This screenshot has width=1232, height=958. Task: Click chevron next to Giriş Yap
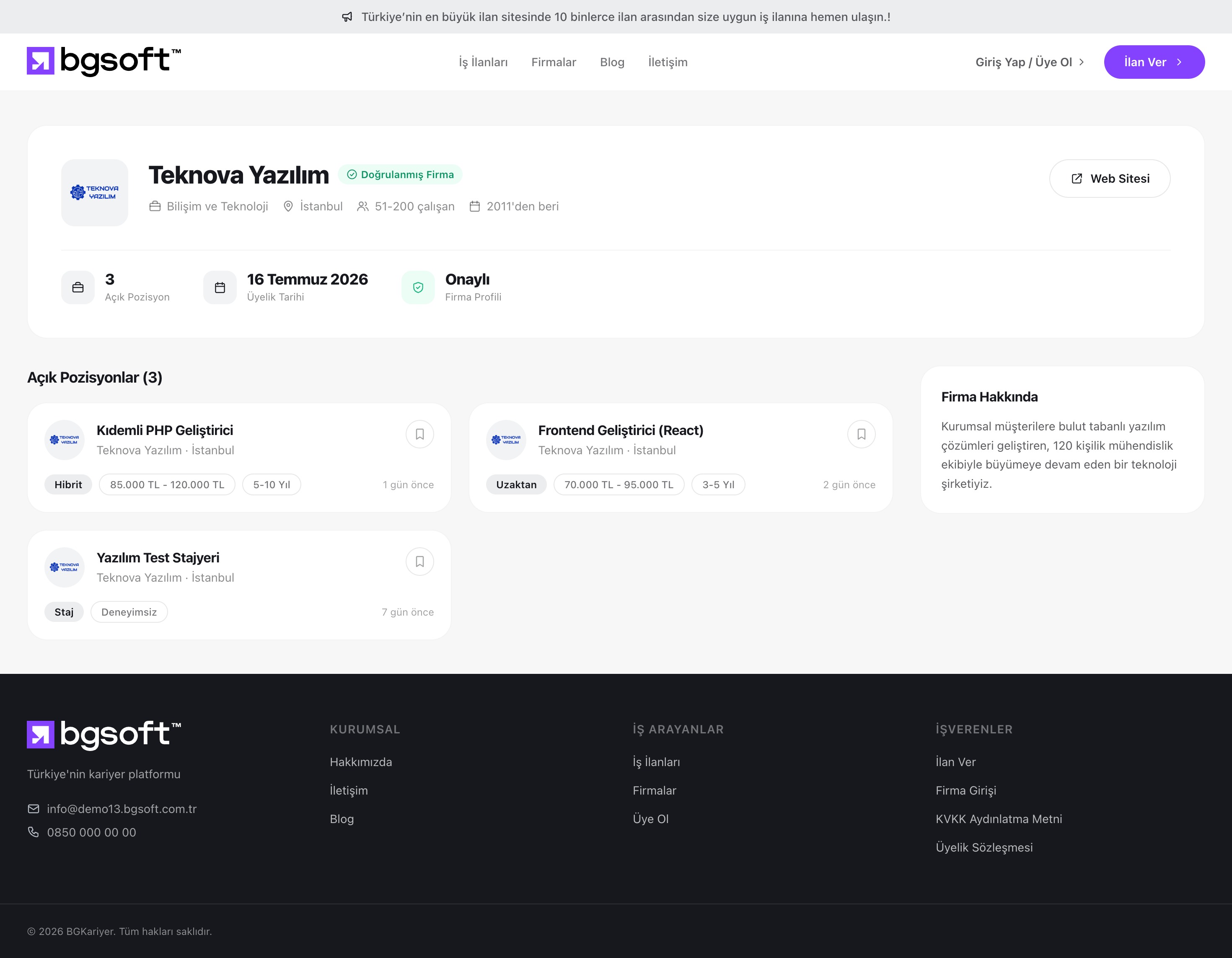1081,62
